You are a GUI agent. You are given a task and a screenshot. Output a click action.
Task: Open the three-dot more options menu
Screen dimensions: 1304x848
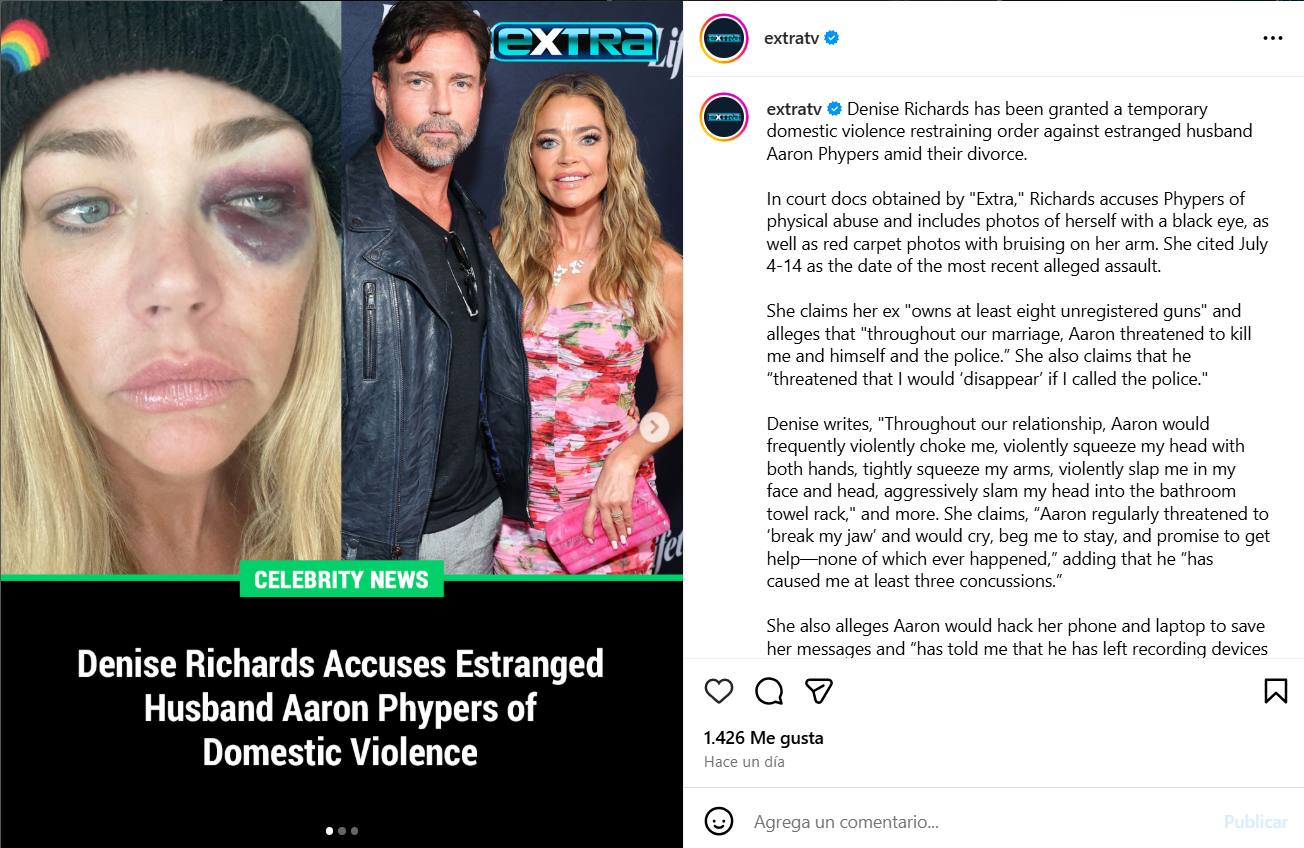1273,38
